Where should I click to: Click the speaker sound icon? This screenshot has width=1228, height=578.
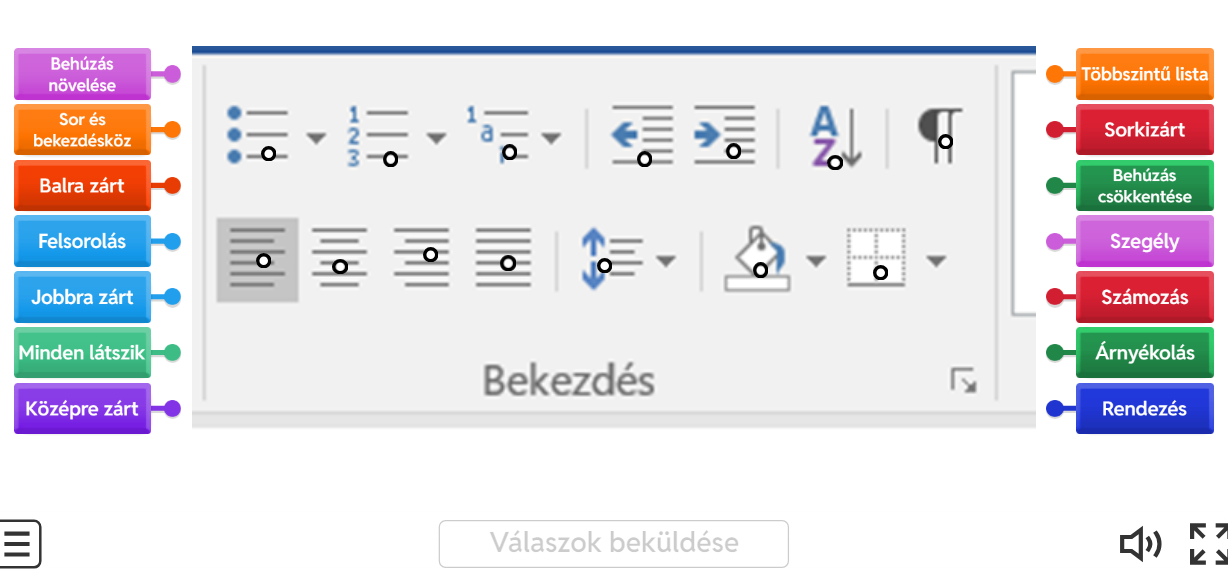coord(1140,544)
